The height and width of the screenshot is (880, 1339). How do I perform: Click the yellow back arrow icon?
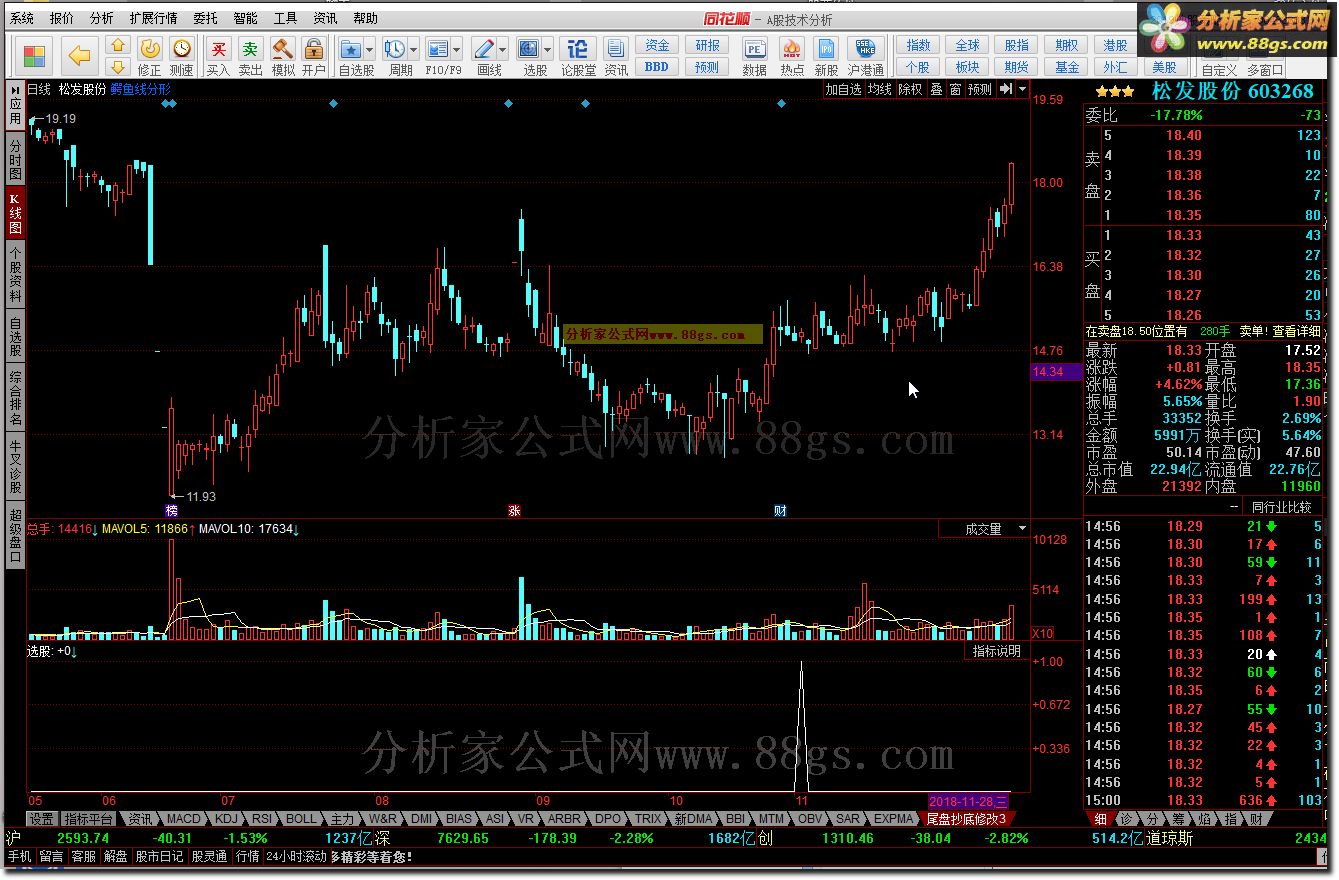pyautogui.click(x=80, y=54)
